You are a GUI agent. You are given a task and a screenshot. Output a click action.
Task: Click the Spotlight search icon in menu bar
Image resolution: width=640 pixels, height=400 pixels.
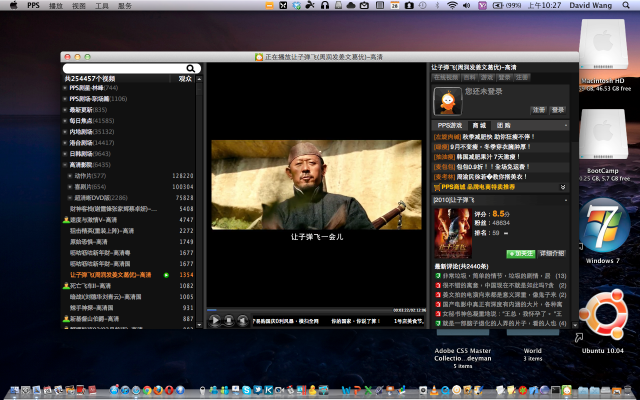626,5
